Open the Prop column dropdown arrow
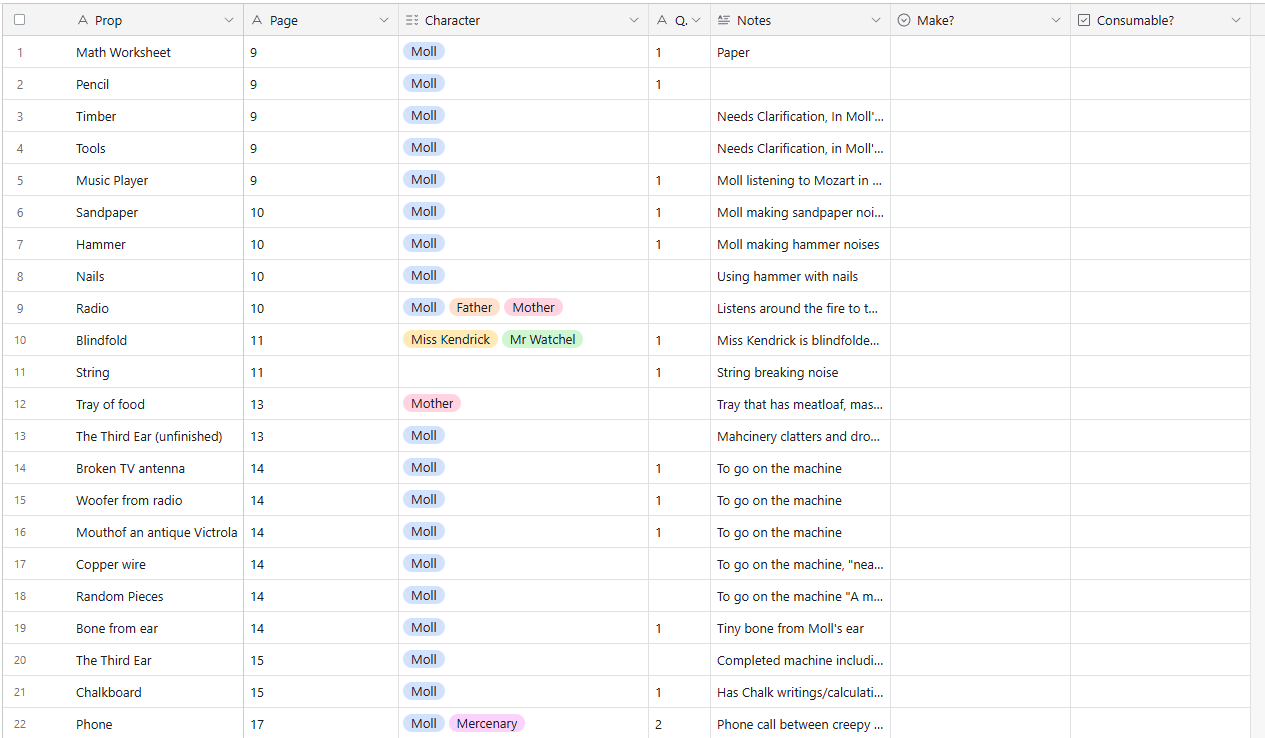The image size is (1265, 738). (228, 20)
